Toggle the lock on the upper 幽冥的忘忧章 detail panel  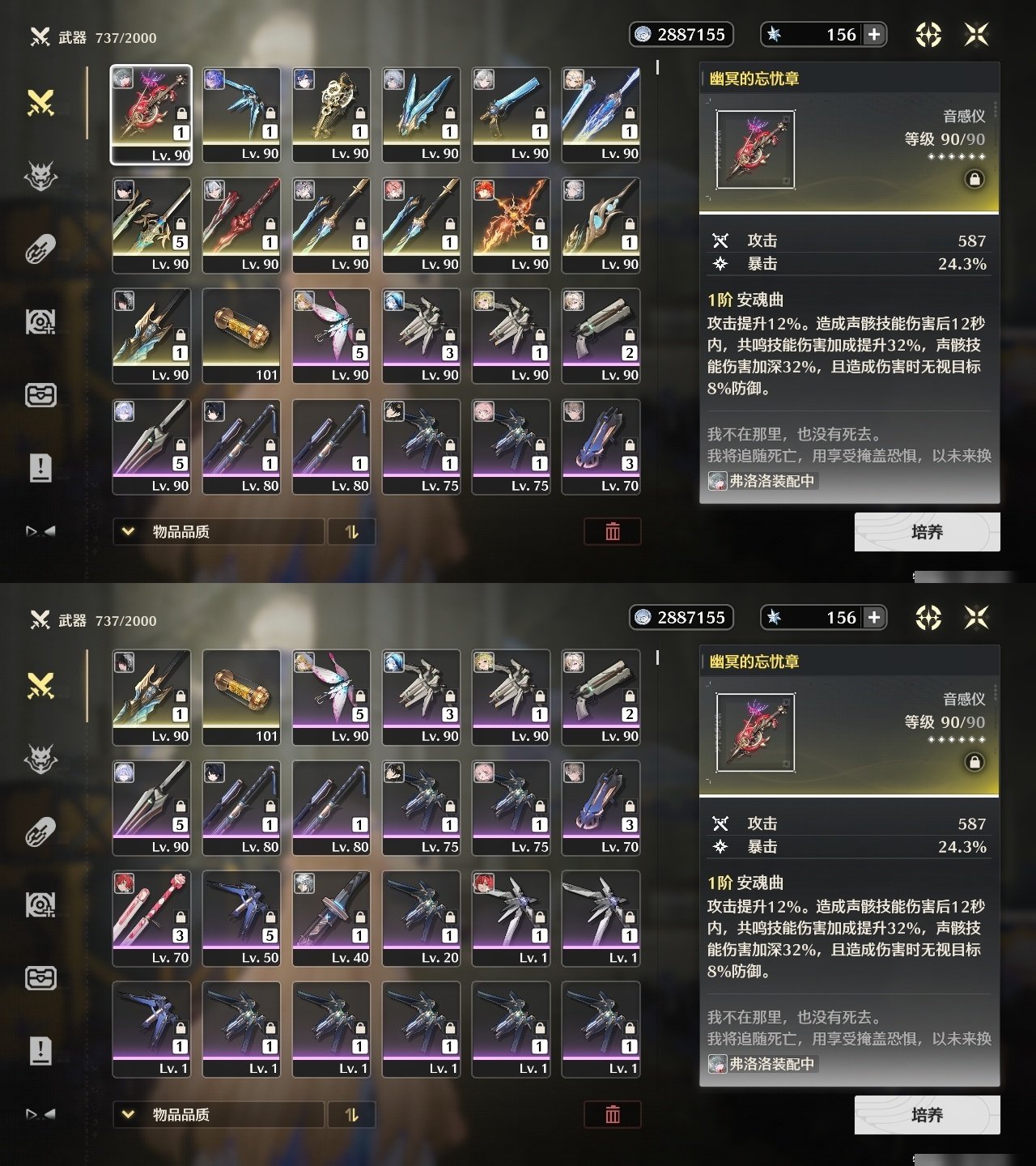pyautogui.click(x=974, y=179)
